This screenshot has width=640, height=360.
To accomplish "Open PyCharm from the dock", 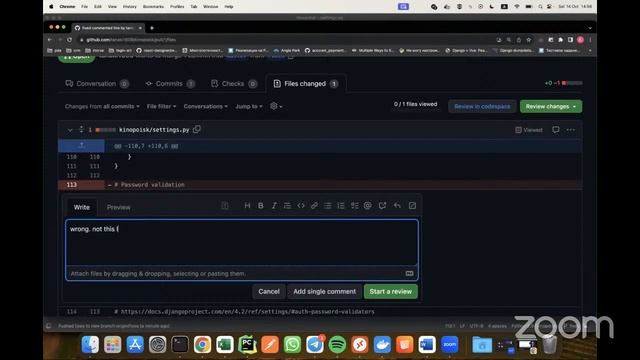I will [247, 345].
